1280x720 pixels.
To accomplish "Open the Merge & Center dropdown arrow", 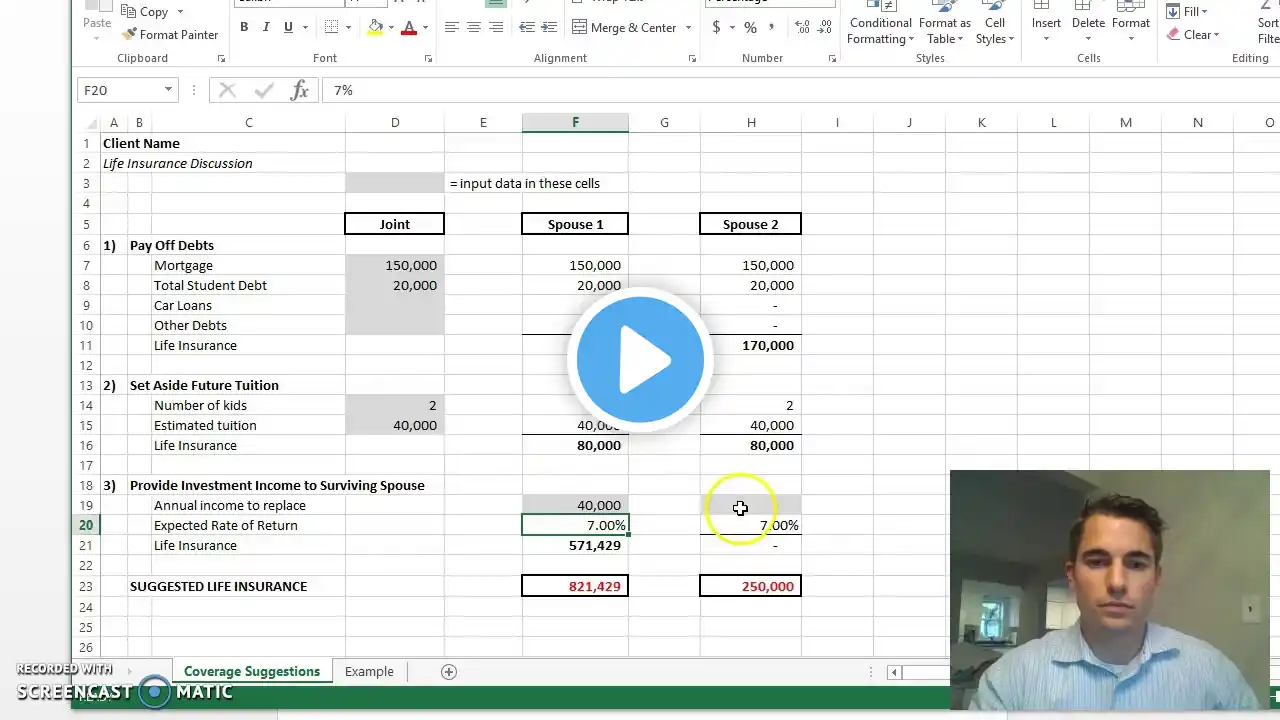I will coord(689,28).
